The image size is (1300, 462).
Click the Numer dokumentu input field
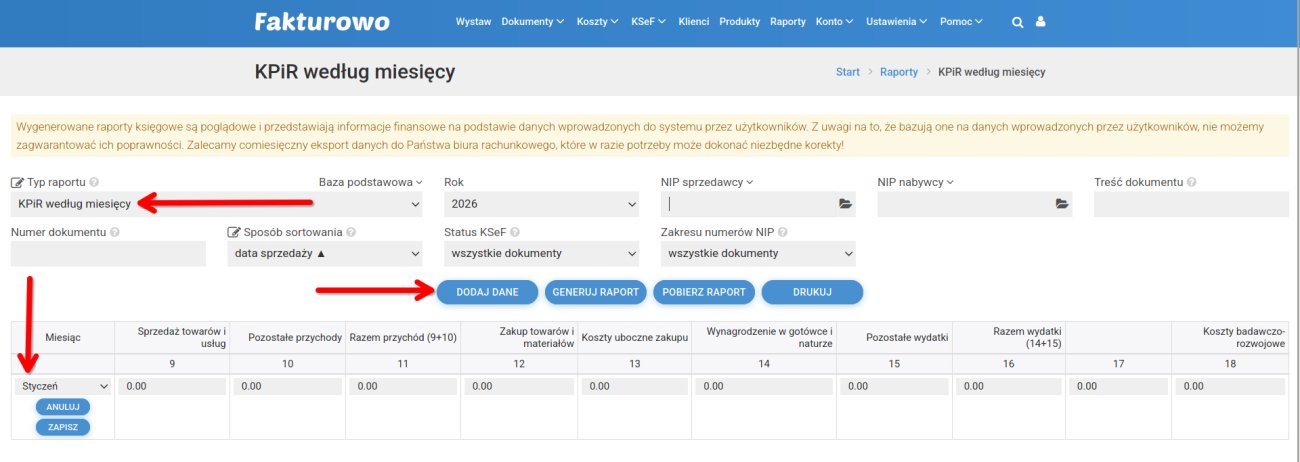(108, 254)
